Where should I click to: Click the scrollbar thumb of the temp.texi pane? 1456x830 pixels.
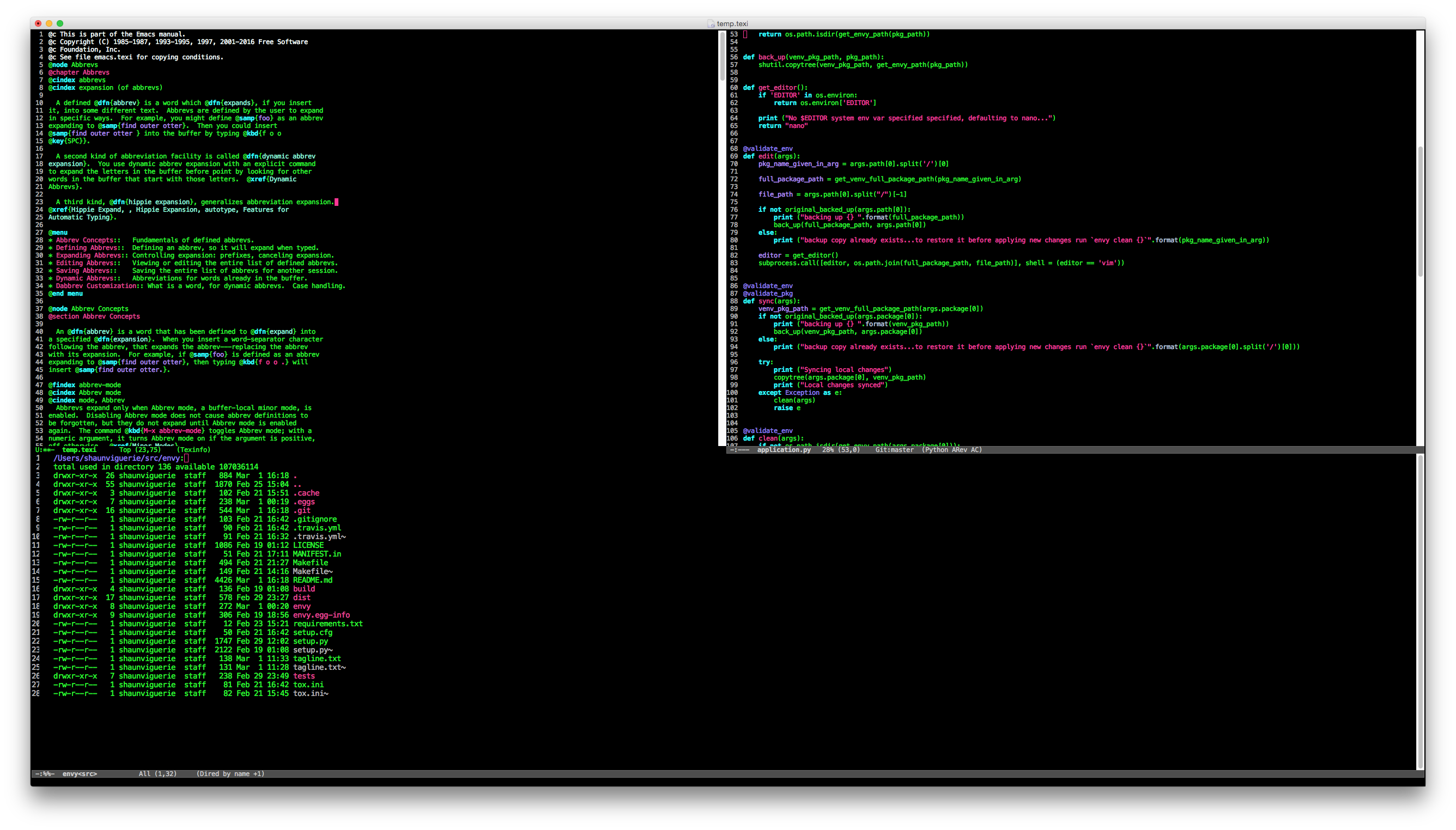(x=722, y=56)
